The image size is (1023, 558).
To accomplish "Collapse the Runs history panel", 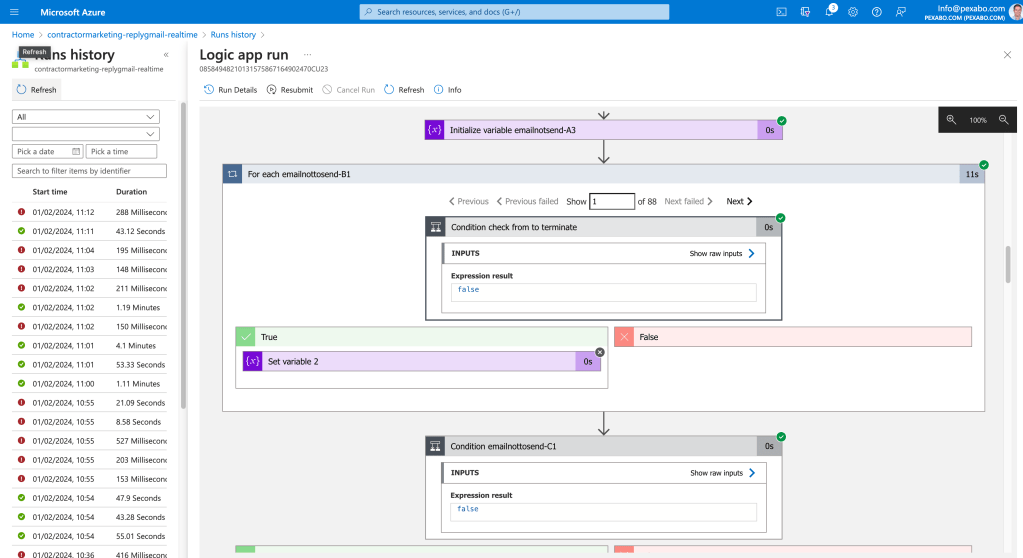I will coord(166,55).
